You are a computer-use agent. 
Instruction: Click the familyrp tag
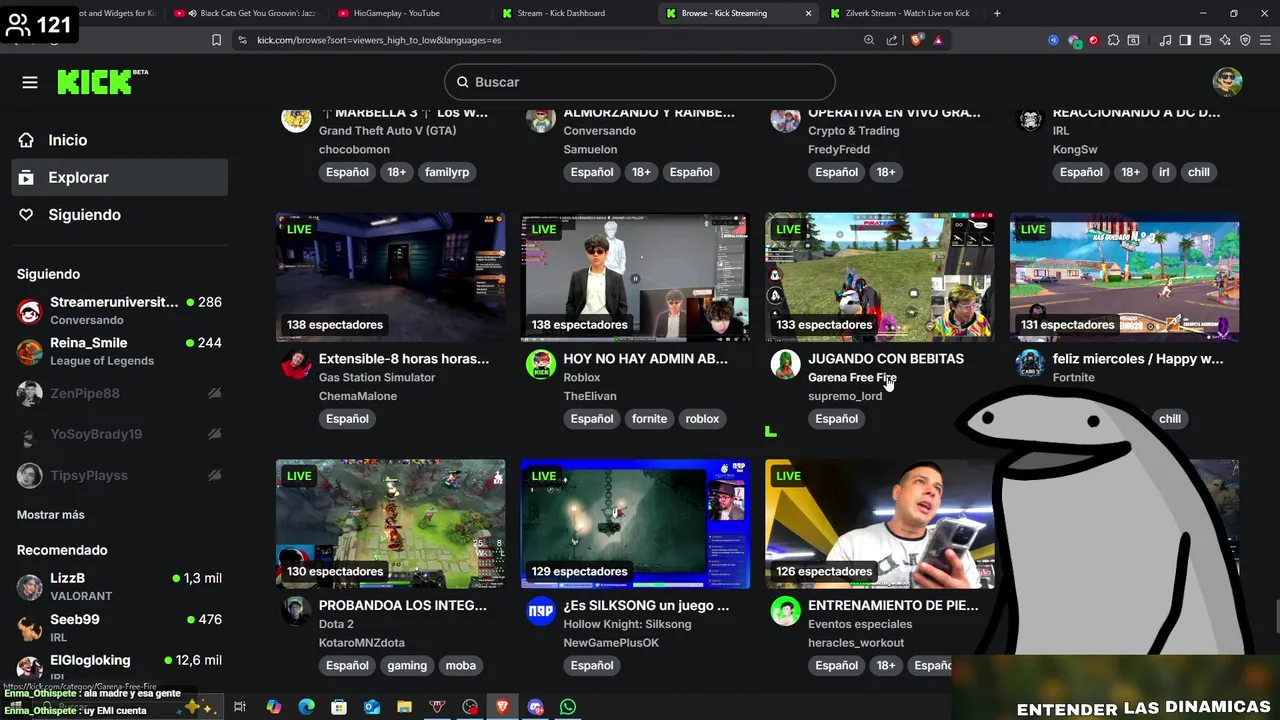[447, 172]
